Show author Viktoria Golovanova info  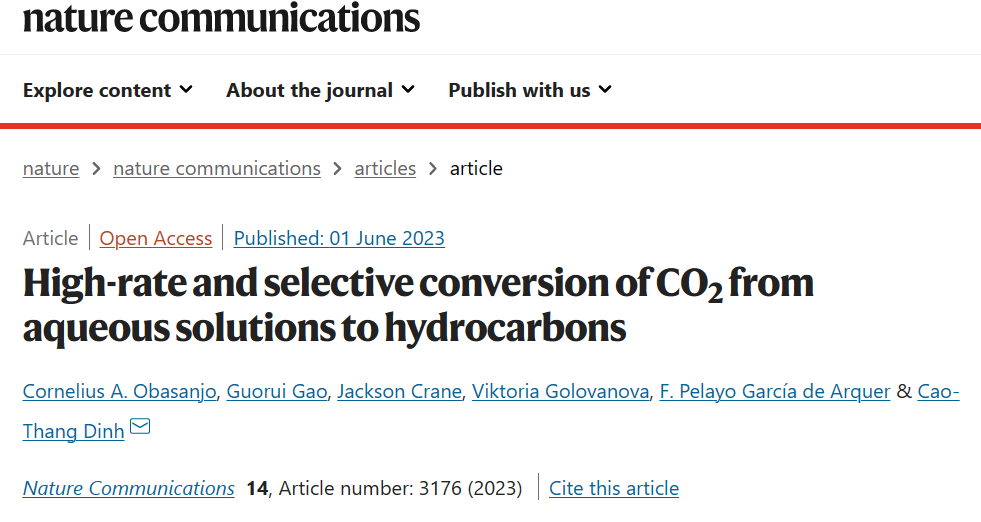click(561, 391)
